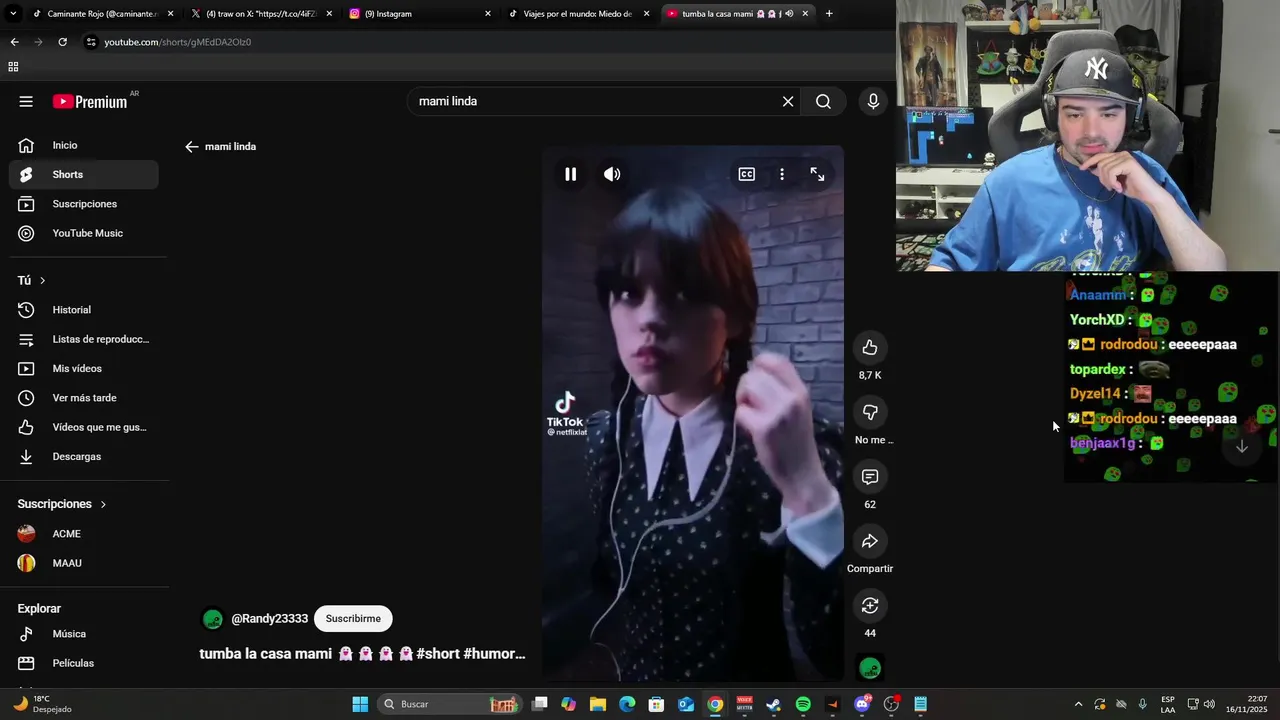Click the remix icon showing 44
This screenshot has width=1280, height=720.
click(870, 606)
